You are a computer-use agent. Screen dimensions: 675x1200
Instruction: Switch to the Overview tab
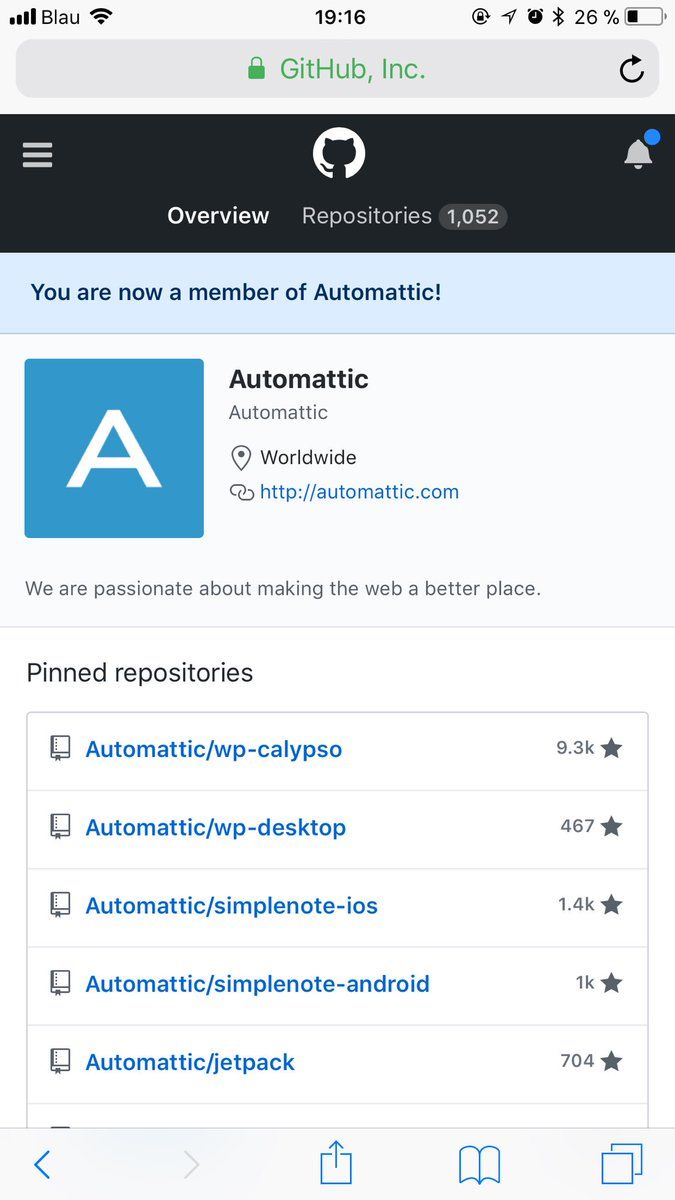(218, 216)
